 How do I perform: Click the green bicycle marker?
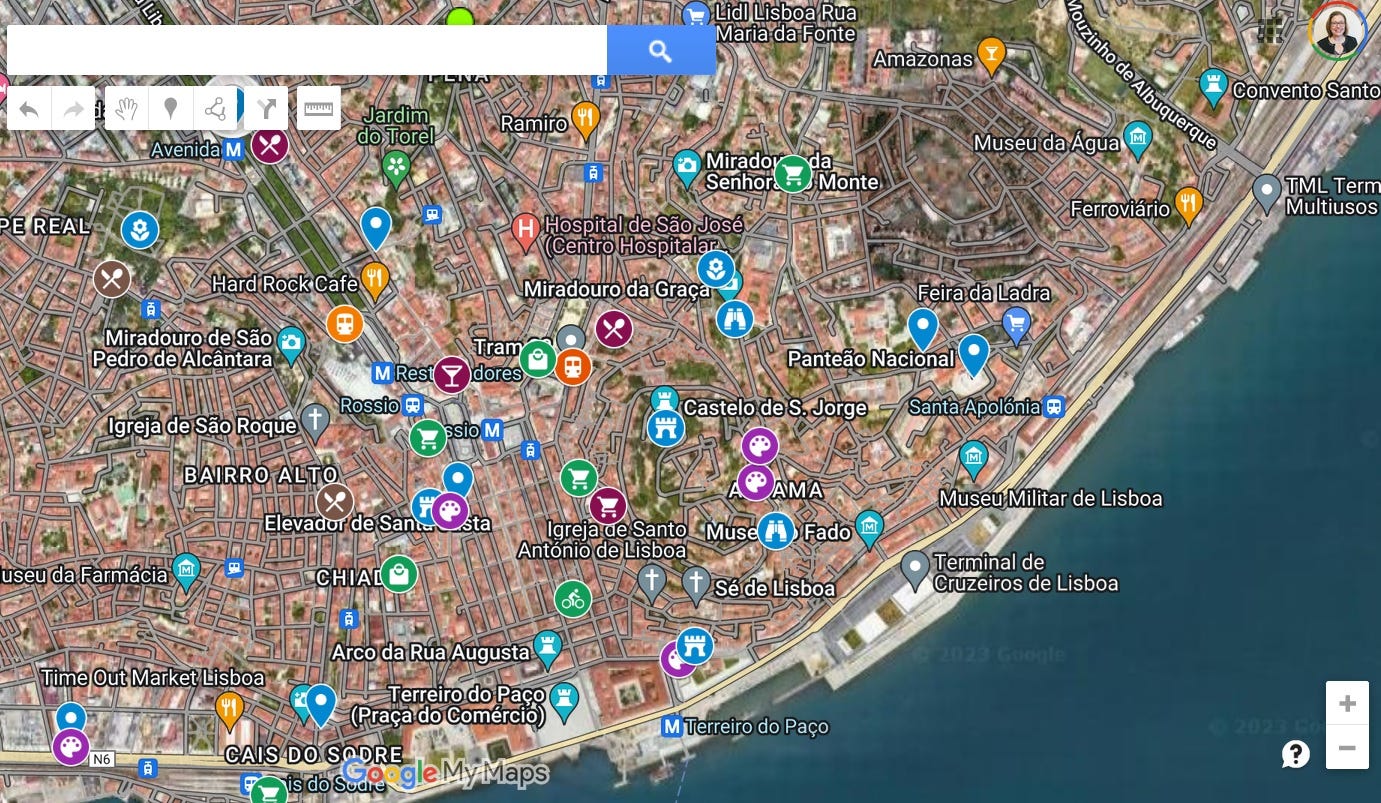[x=573, y=600]
